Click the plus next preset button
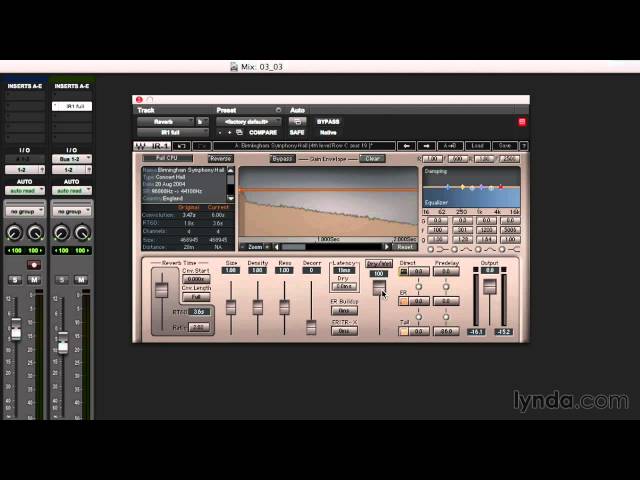The width and height of the screenshot is (640, 480). (x=230, y=133)
